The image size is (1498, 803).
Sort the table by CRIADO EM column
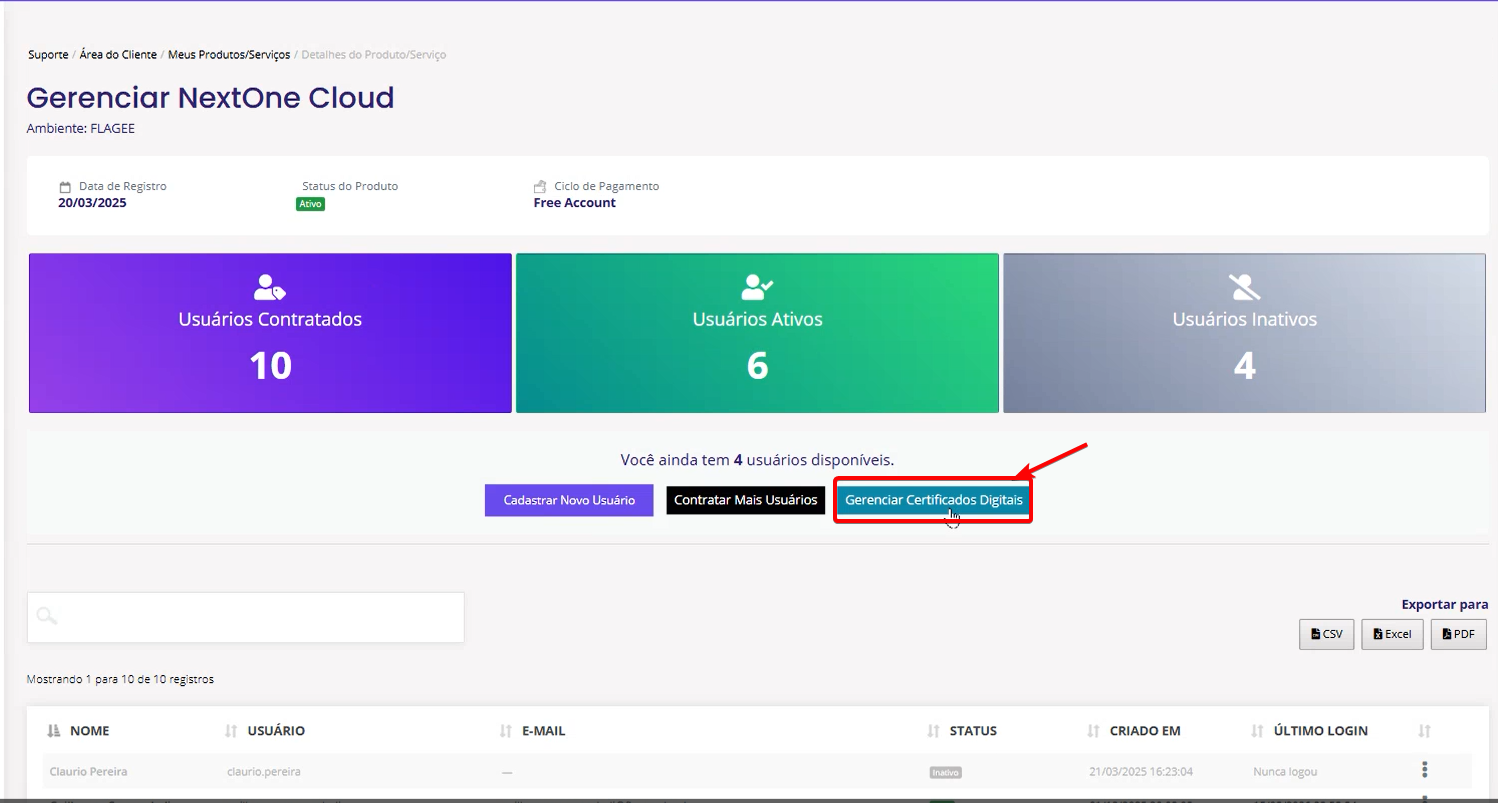(x=1144, y=731)
